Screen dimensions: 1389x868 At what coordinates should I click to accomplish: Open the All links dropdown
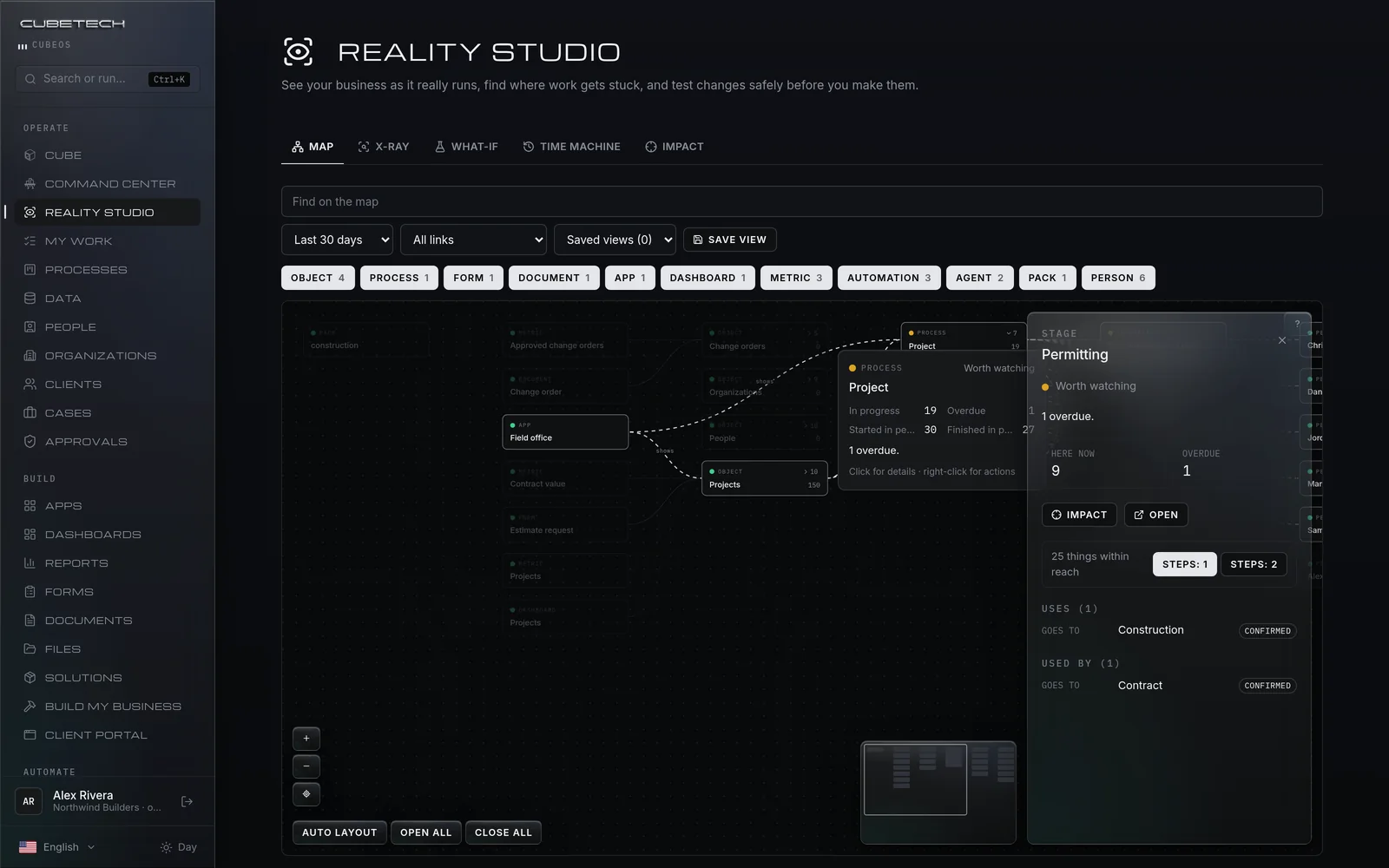coord(473,240)
